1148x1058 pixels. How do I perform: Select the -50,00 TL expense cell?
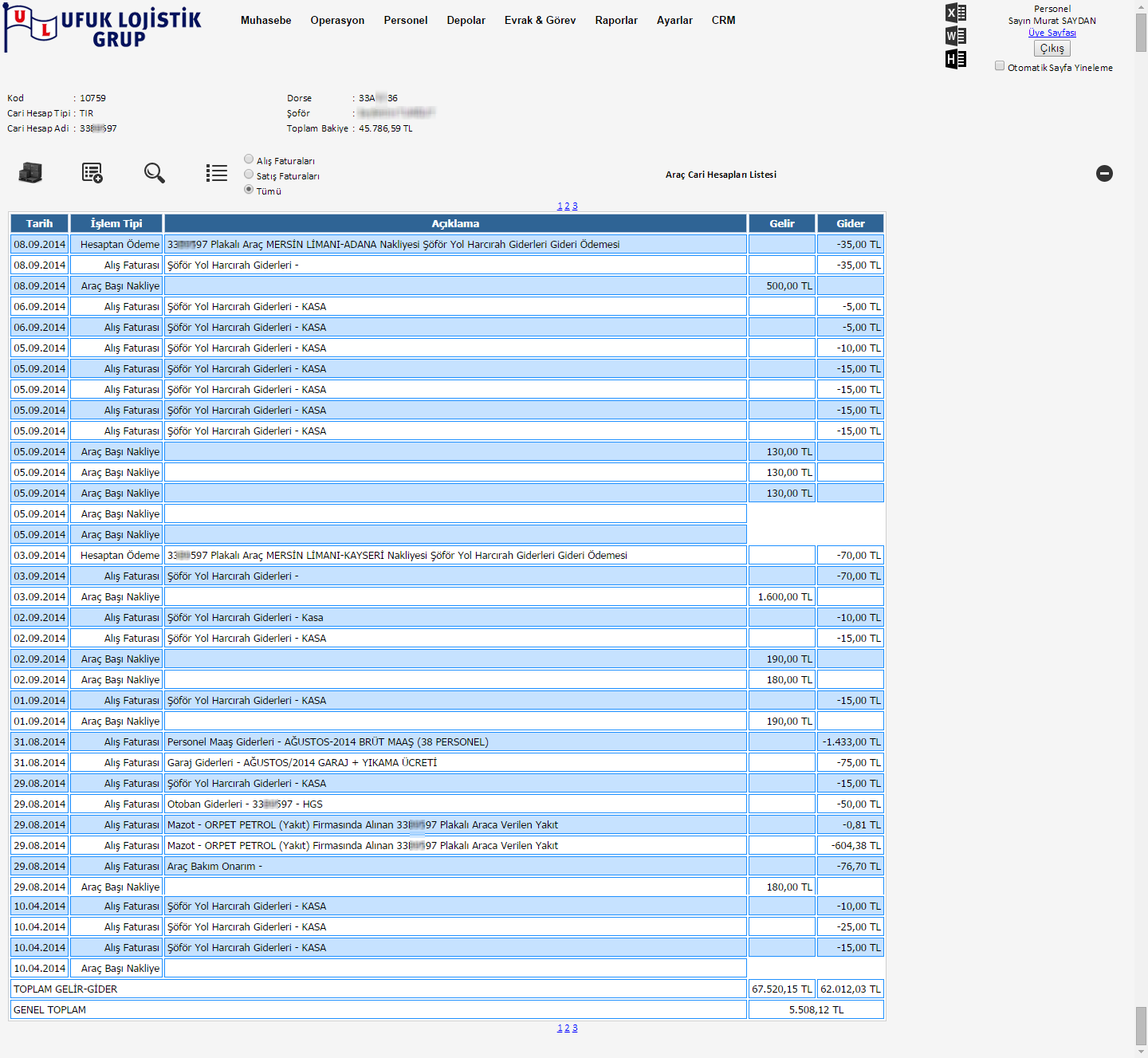(851, 804)
